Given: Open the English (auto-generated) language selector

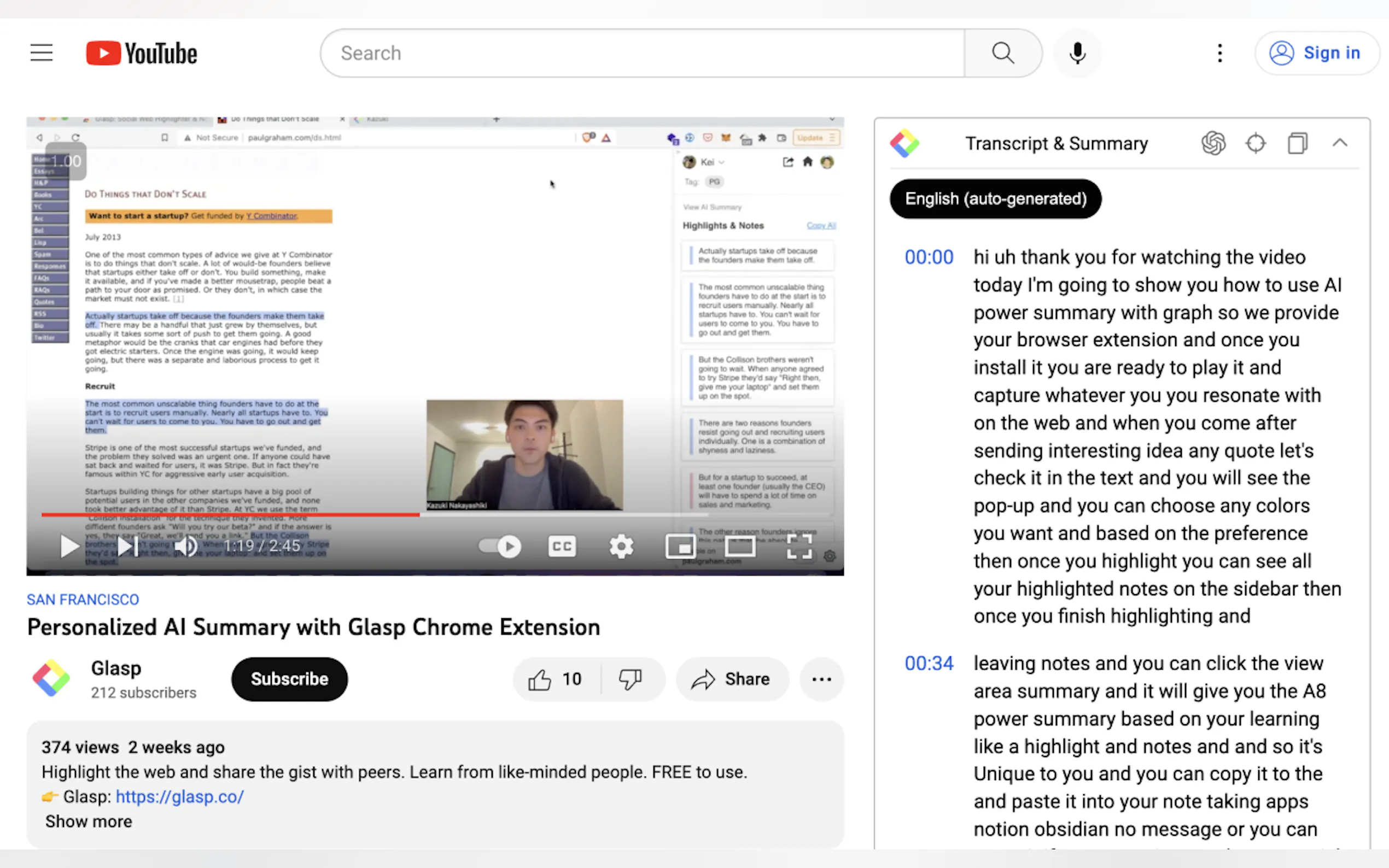Looking at the screenshot, I should click(995, 198).
